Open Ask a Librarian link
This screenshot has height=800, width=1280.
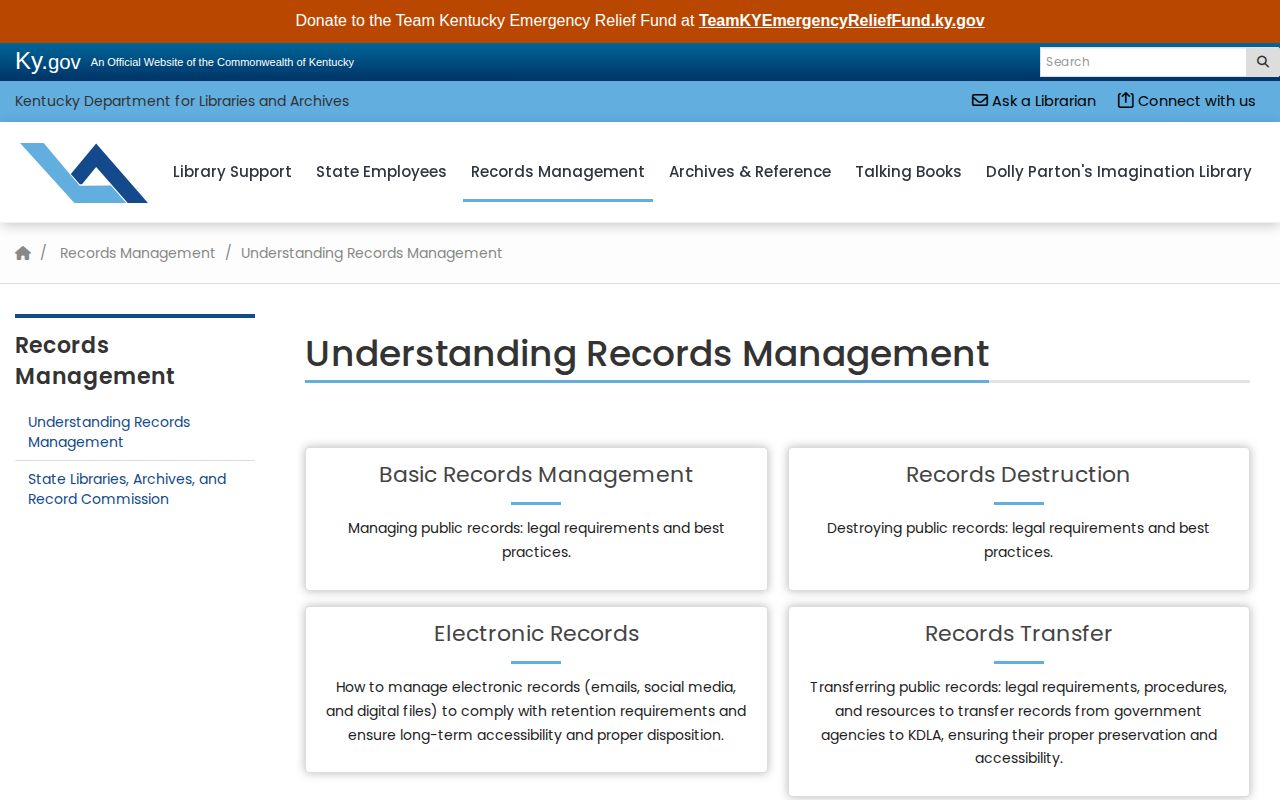pyautogui.click(x=1034, y=101)
